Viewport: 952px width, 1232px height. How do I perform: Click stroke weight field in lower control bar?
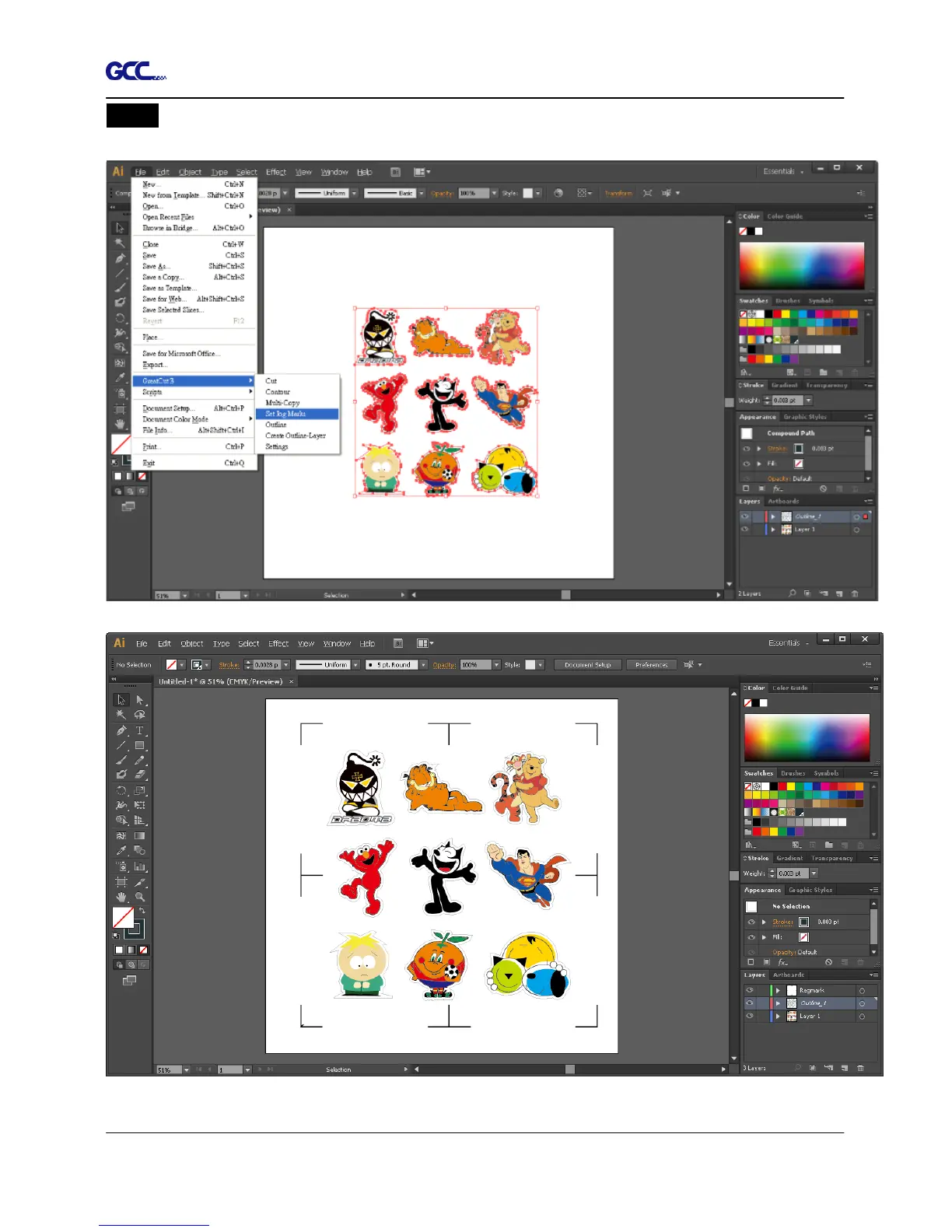click(267, 665)
